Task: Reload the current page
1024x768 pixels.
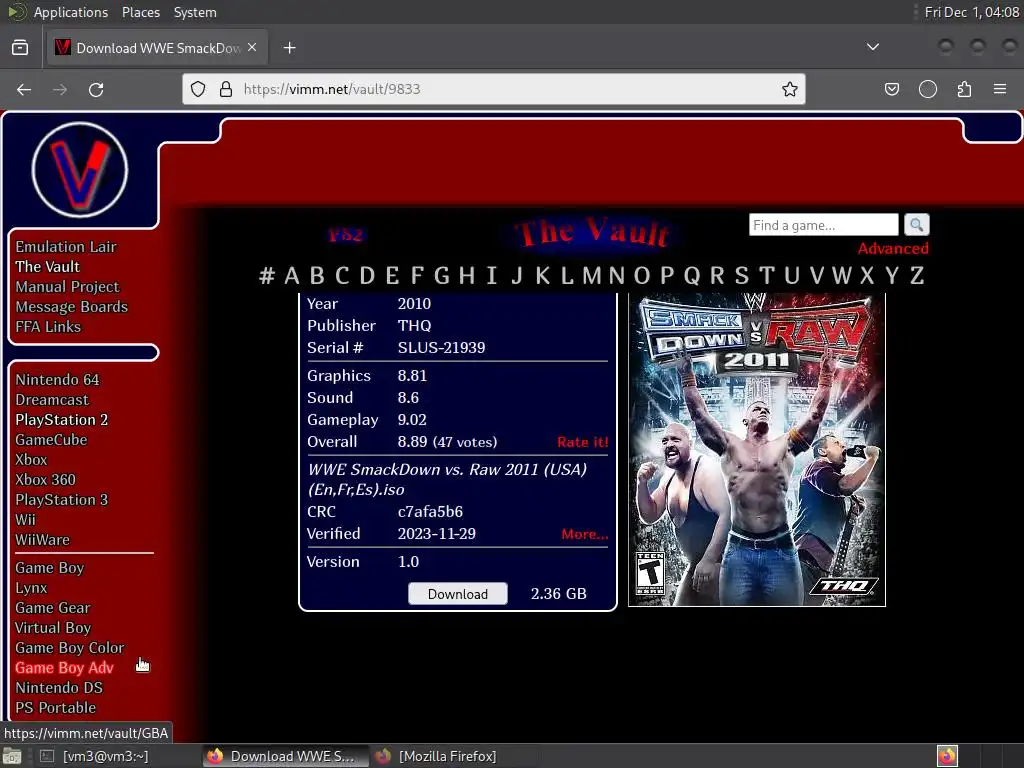Action: [96, 89]
